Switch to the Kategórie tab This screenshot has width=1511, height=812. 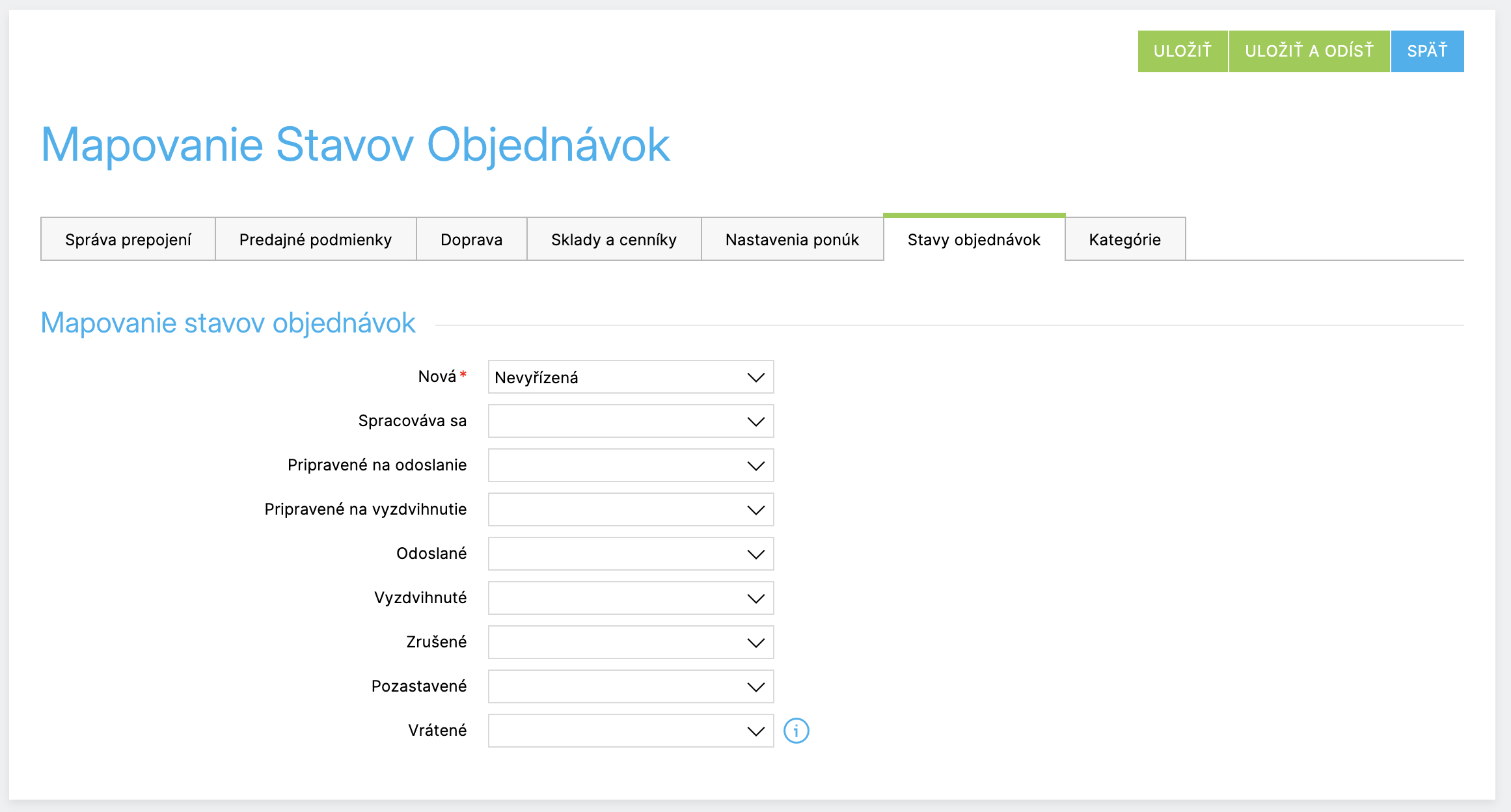tap(1124, 239)
